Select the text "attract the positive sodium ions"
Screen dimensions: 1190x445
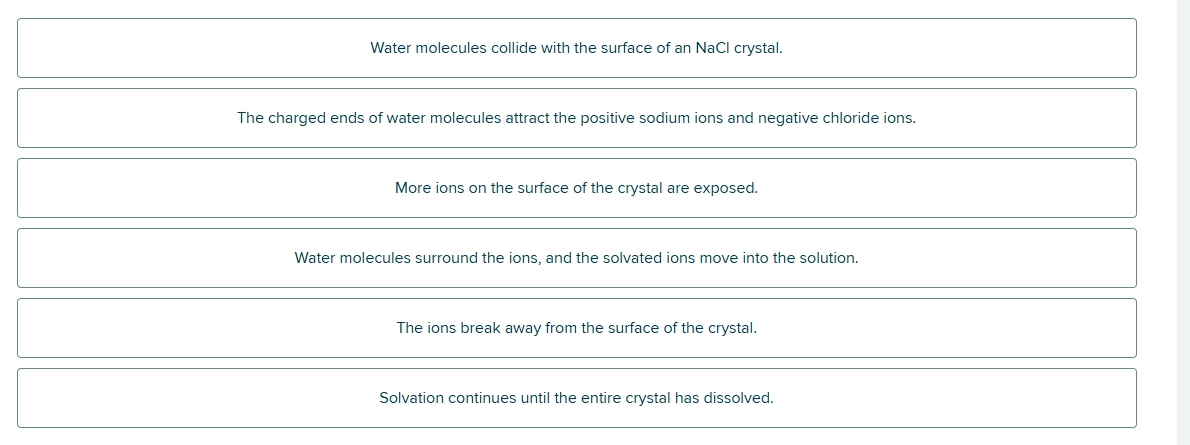click(x=614, y=118)
